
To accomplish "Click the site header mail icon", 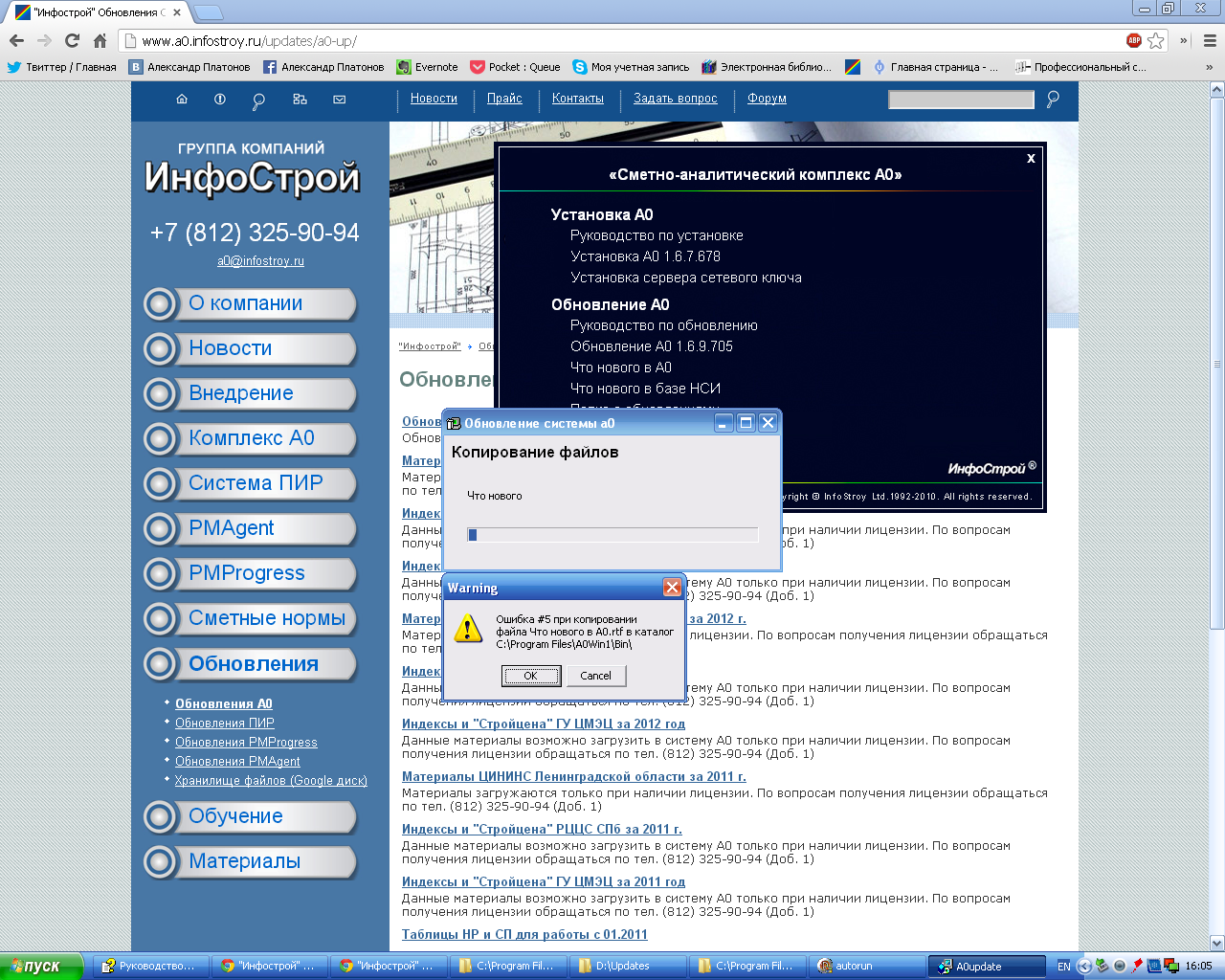I will (x=339, y=100).
